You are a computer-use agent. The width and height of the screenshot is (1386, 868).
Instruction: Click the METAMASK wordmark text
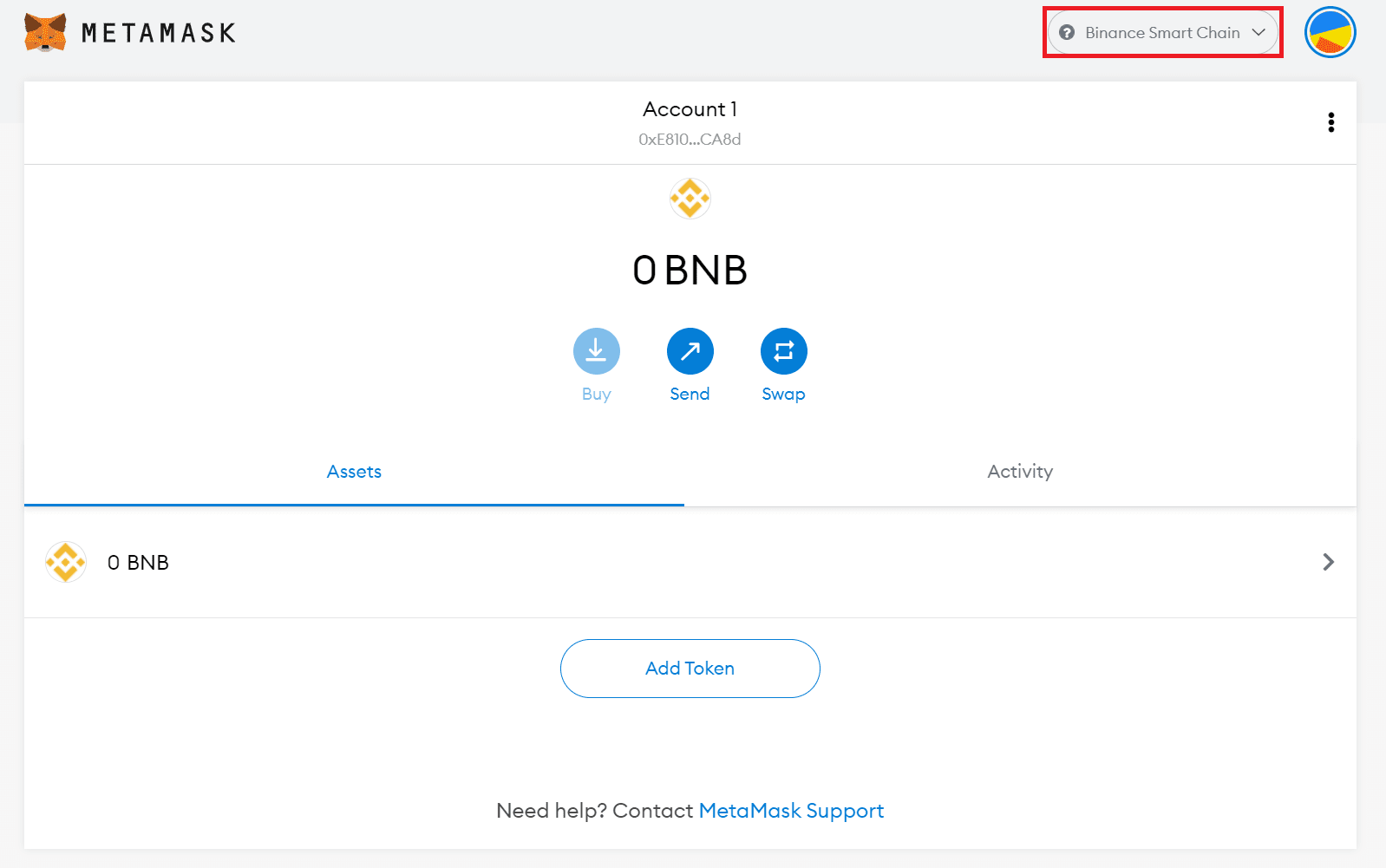pos(159,33)
